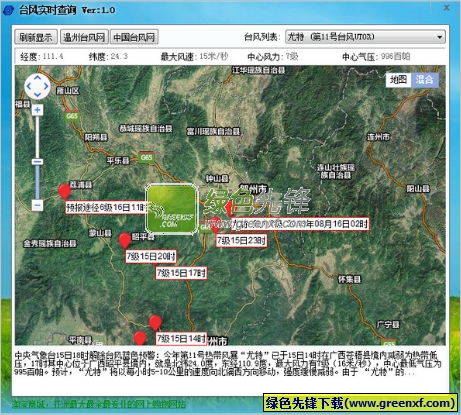
Task: Pan the map left with the left arrow
Action: (29, 86)
